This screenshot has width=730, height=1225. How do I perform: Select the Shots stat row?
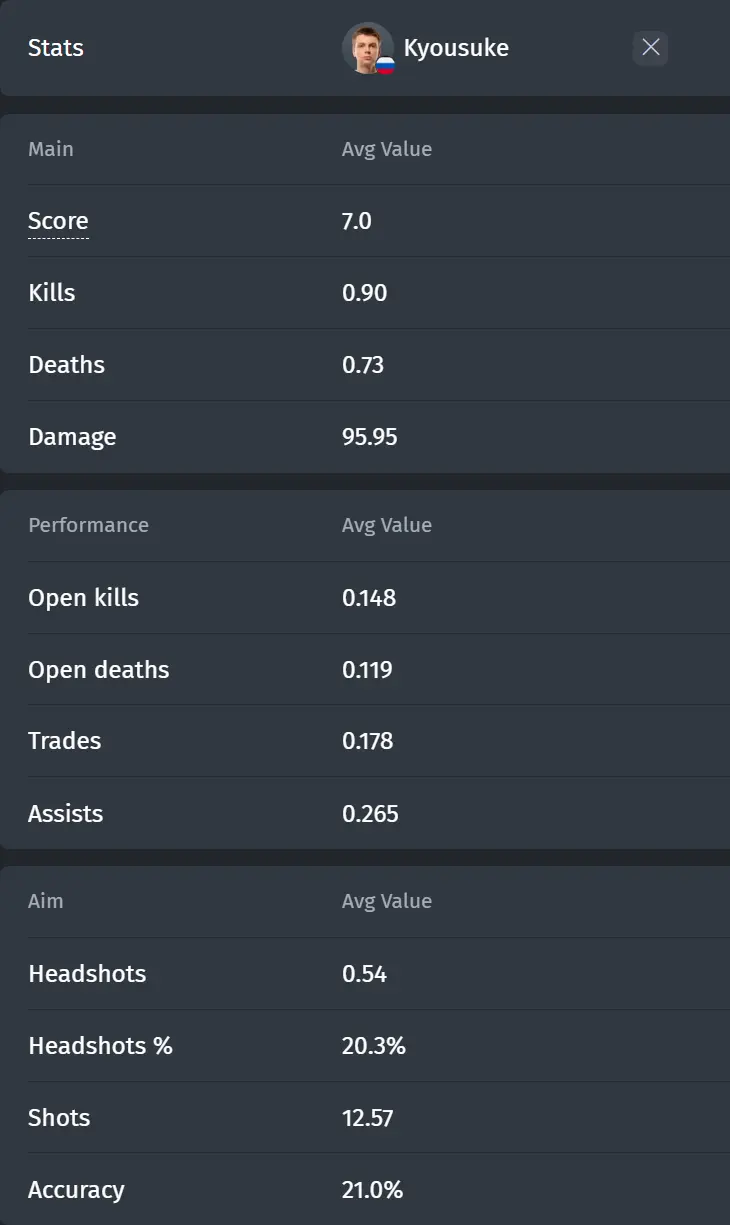[365, 1117]
